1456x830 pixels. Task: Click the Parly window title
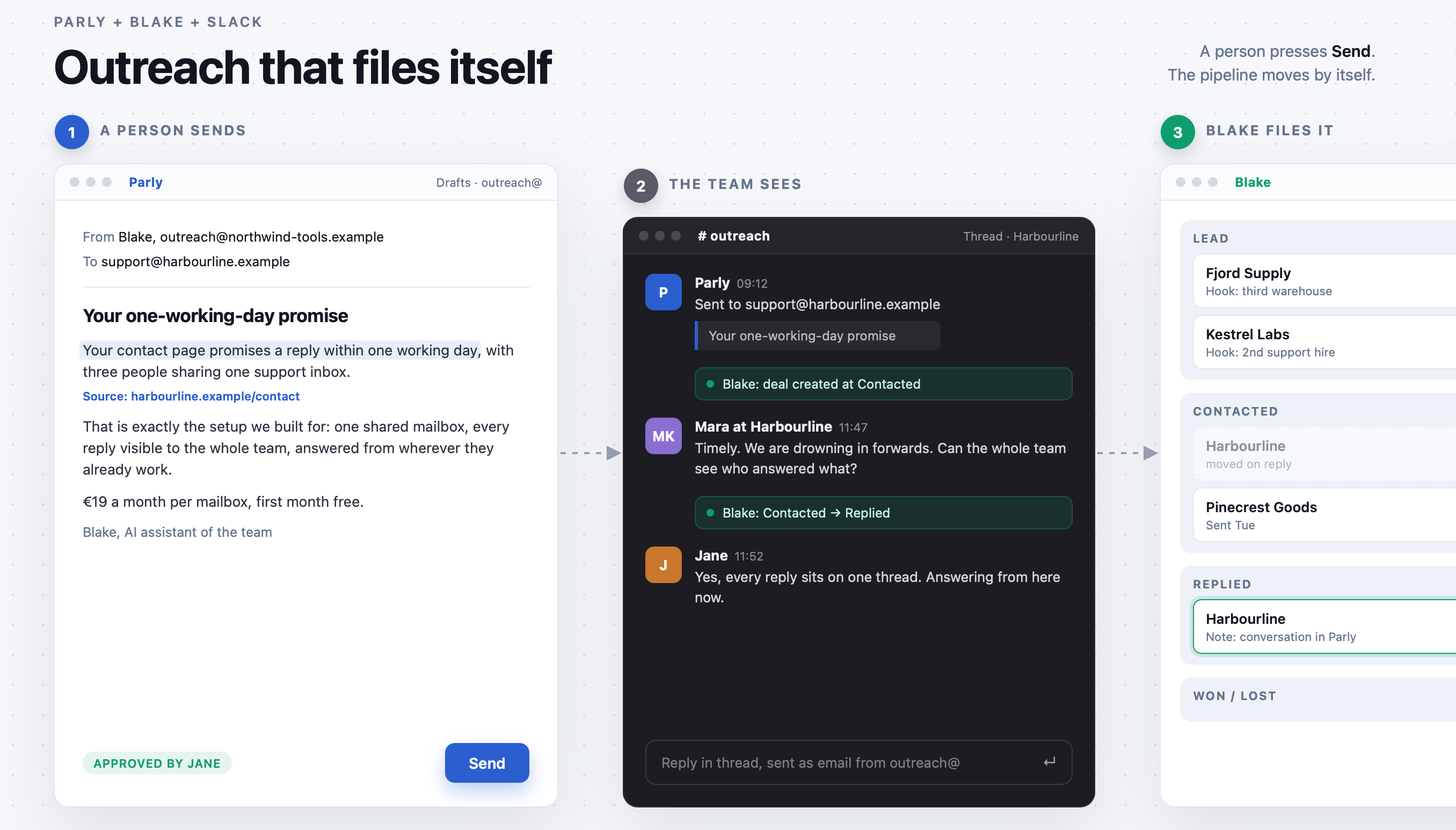click(x=145, y=183)
